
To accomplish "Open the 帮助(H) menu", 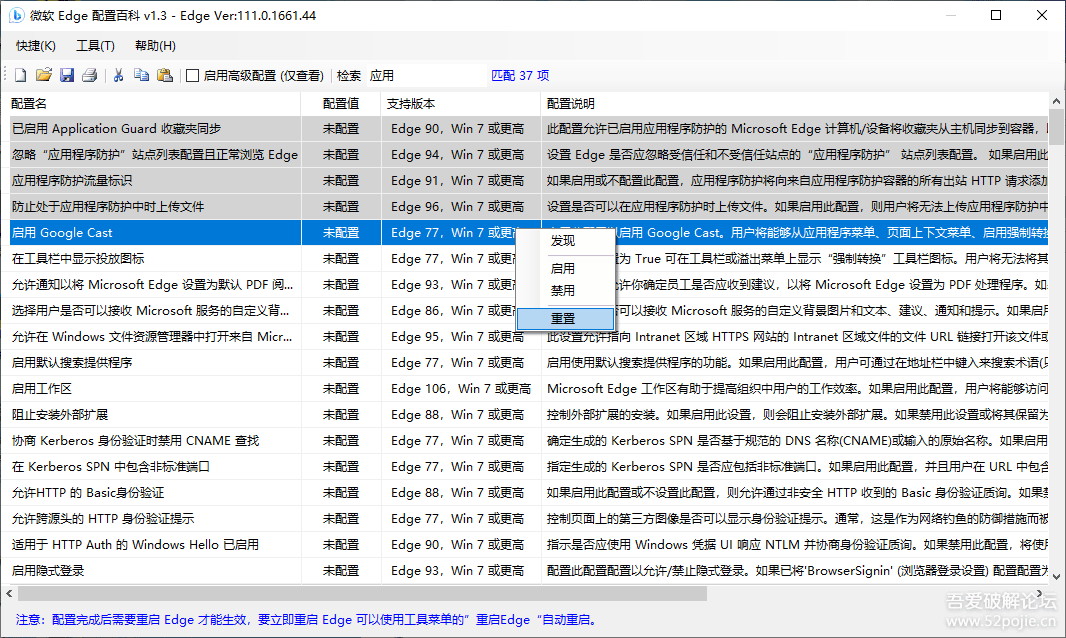I will point(155,46).
